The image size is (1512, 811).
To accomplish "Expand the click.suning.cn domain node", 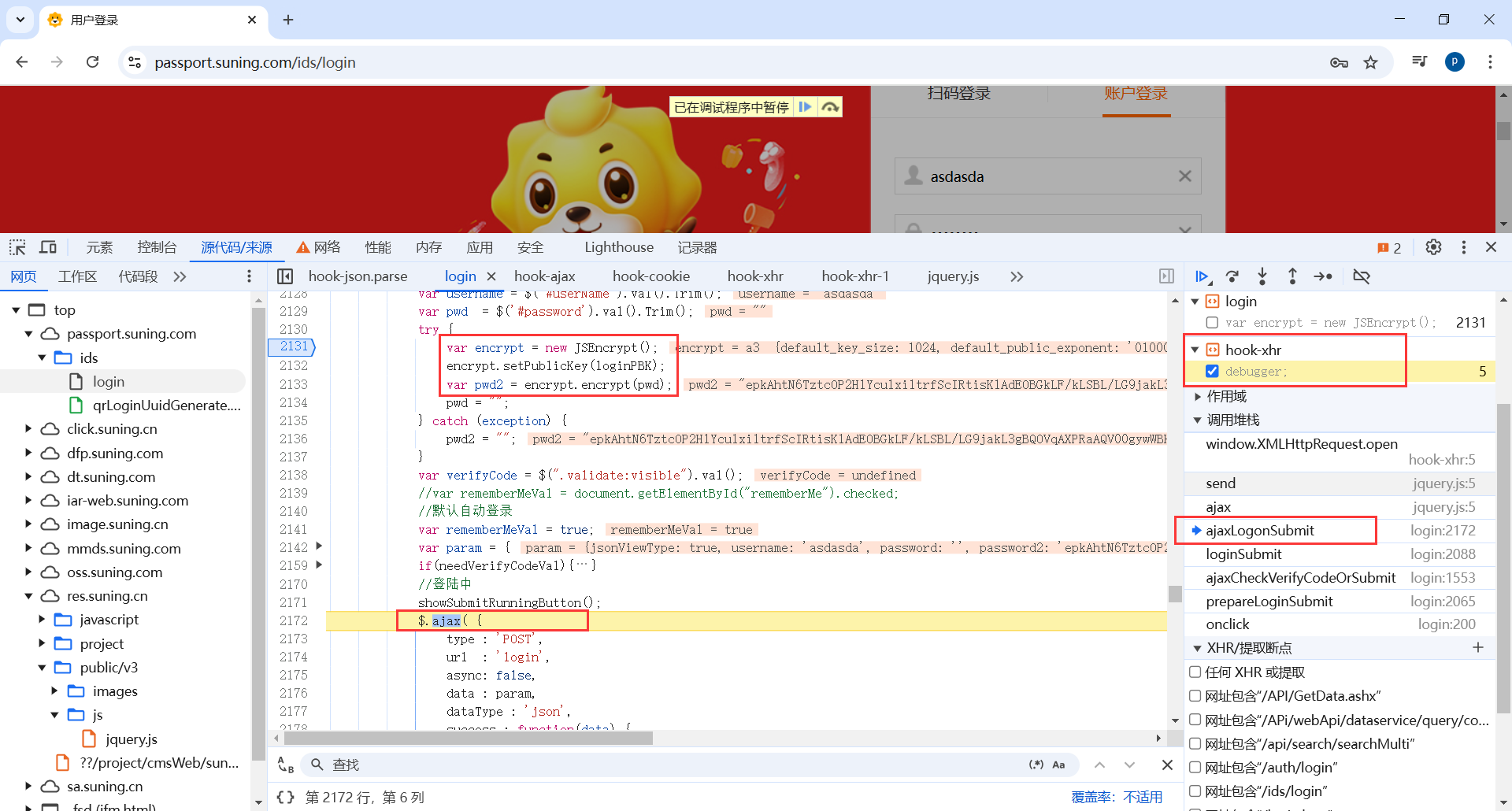I will point(28,429).
